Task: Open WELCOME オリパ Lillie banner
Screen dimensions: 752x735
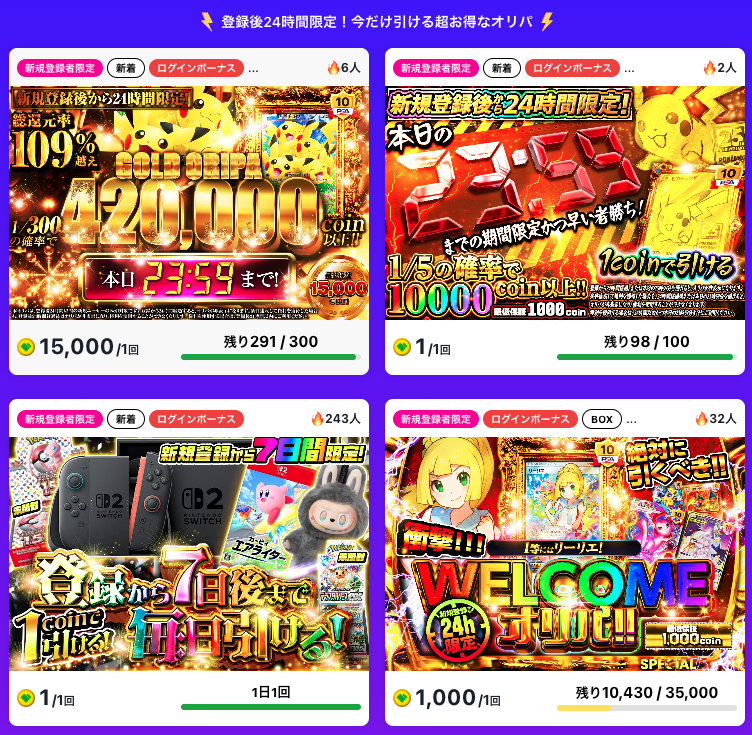Action: tap(565, 554)
